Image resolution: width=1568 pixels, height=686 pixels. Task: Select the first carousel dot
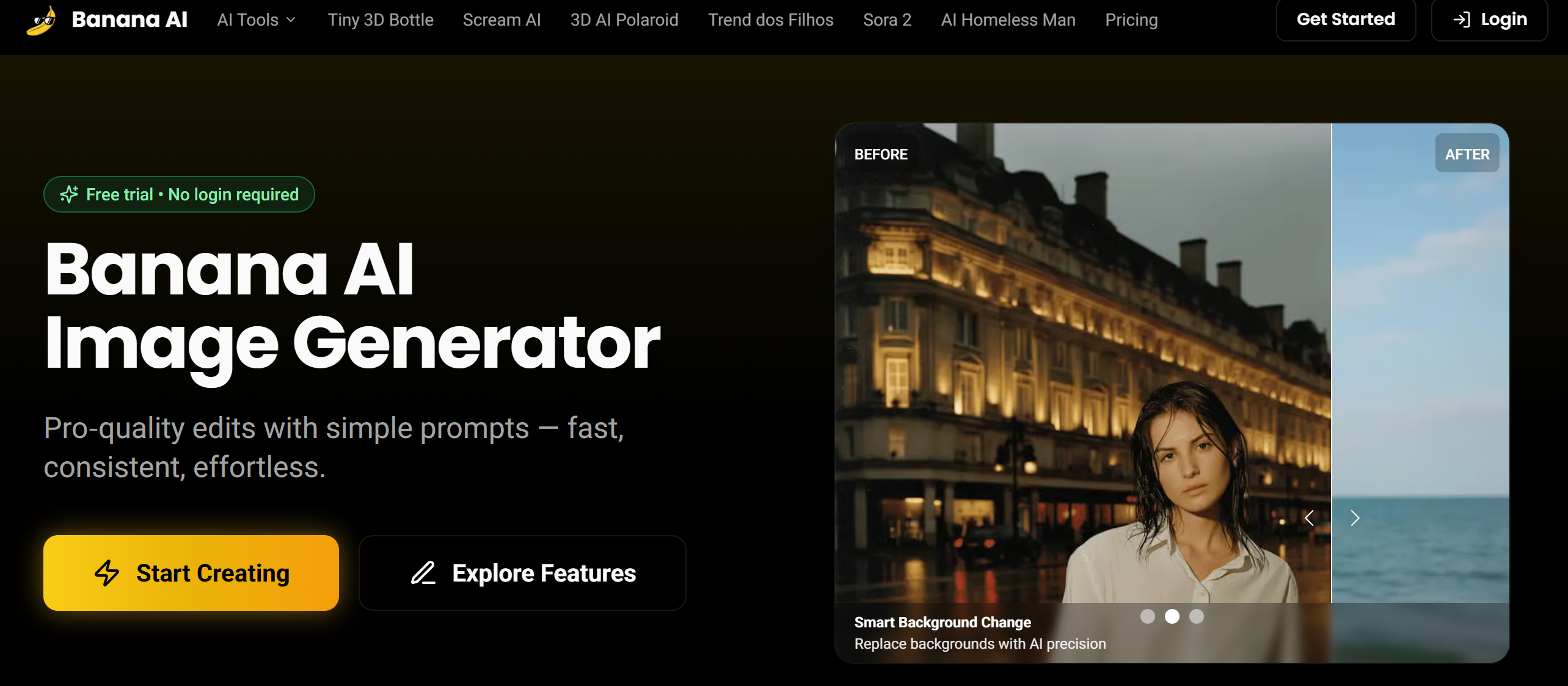tap(1148, 616)
